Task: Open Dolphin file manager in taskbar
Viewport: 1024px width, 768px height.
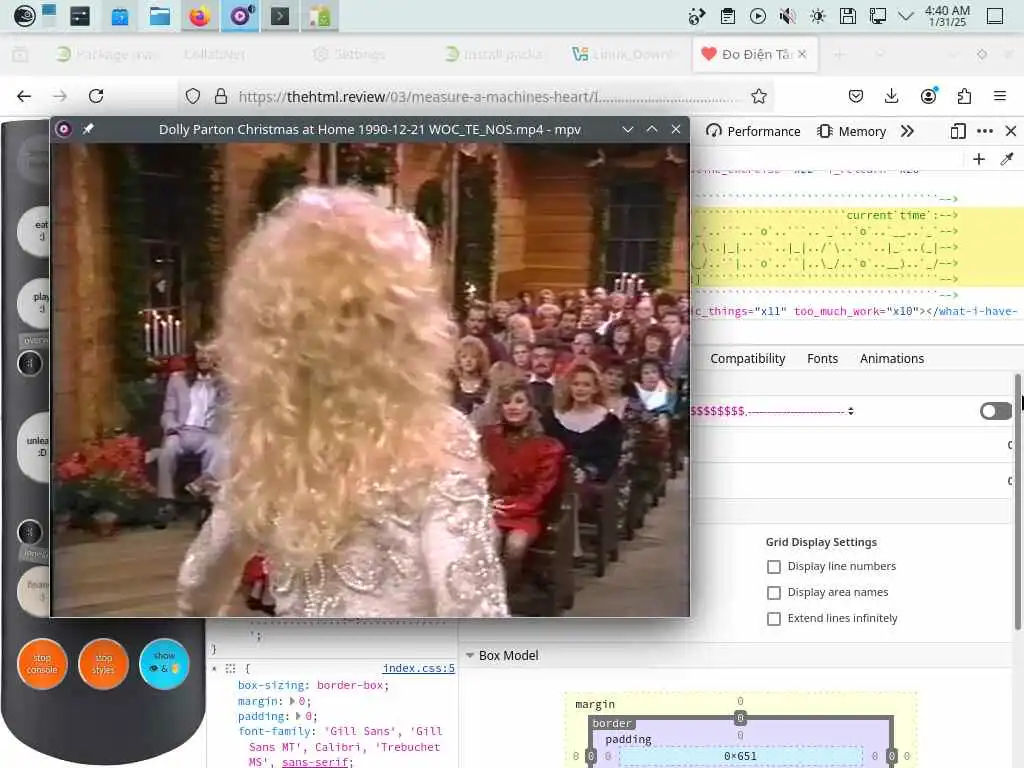Action: click(159, 16)
